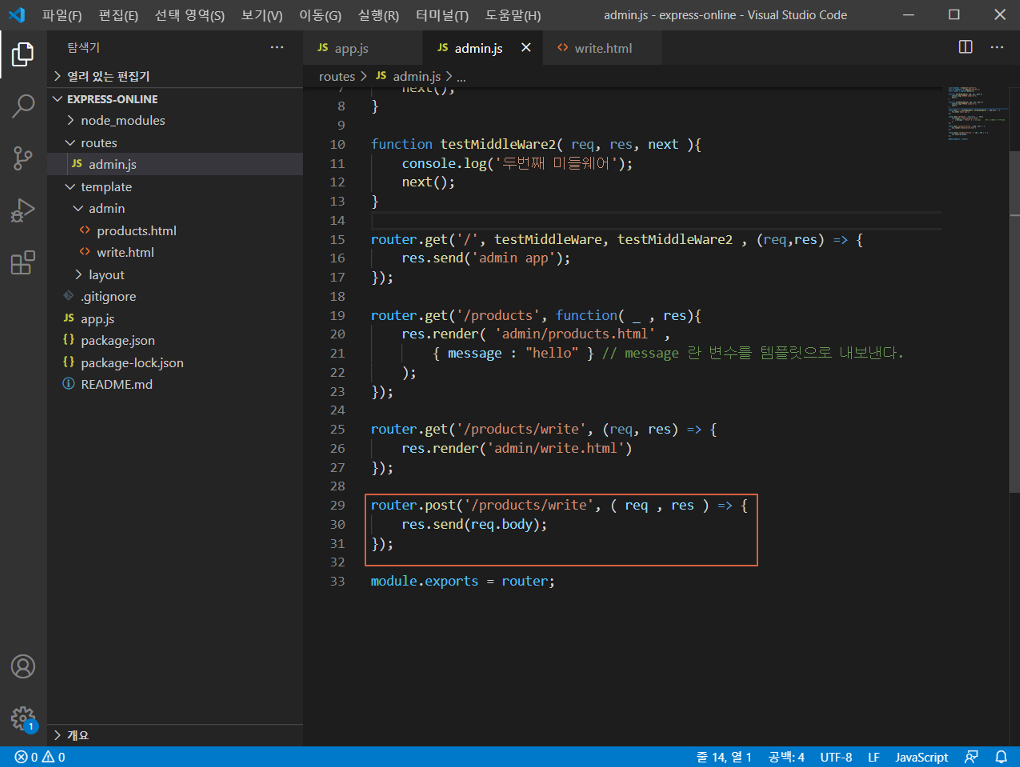Open the package-lock.json file
1020x767 pixels.
pos(176,362)
